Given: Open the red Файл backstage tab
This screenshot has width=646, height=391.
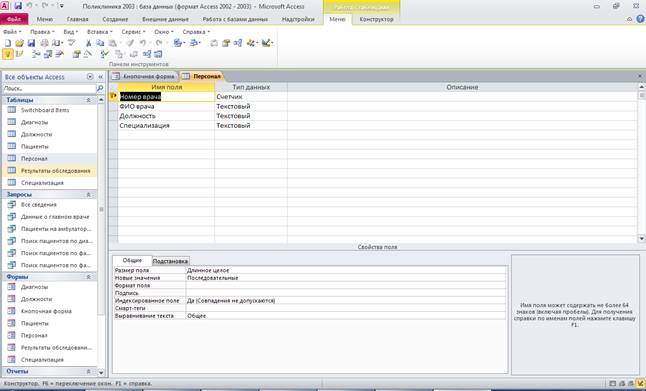Looking at the screenshot, I should [x=14, y=19].
